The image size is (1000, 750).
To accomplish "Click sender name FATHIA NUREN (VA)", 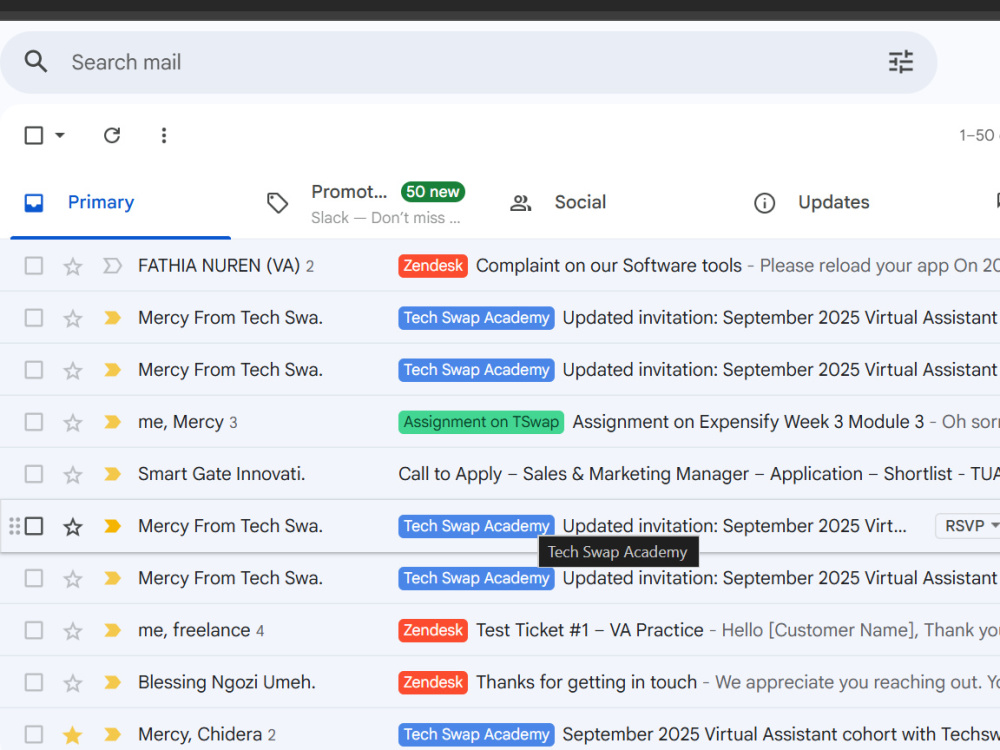I will pyautogui.click(x=219, y=265).
